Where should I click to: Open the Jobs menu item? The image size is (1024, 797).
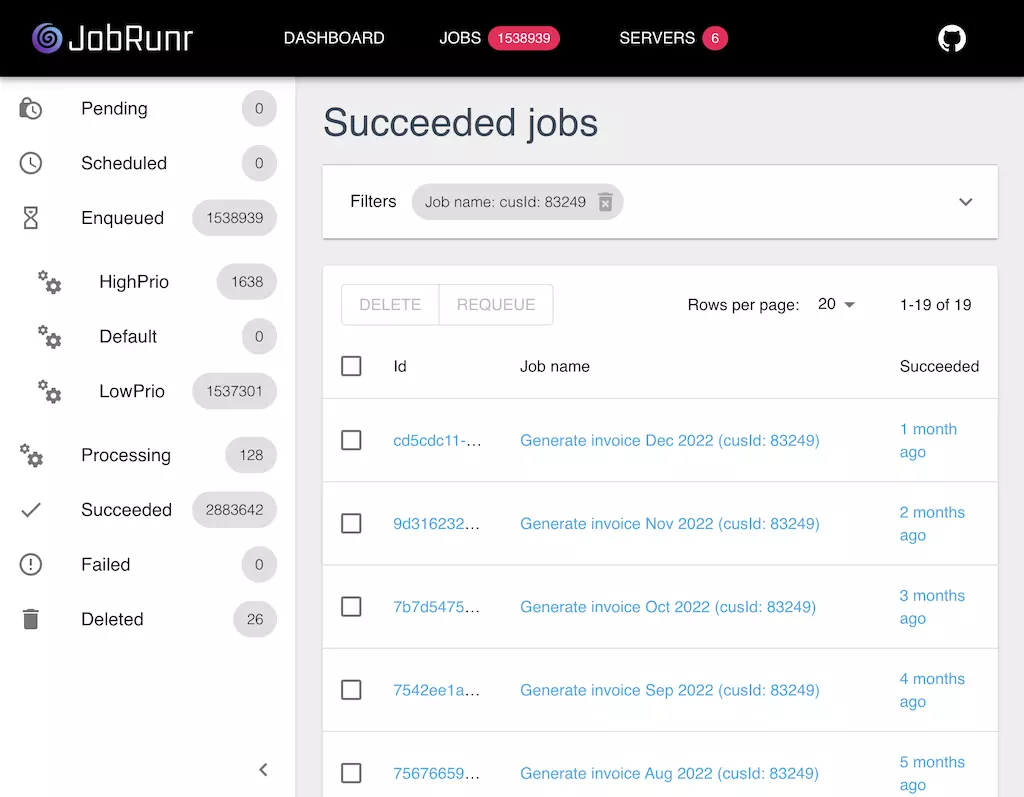coord(460,38)
